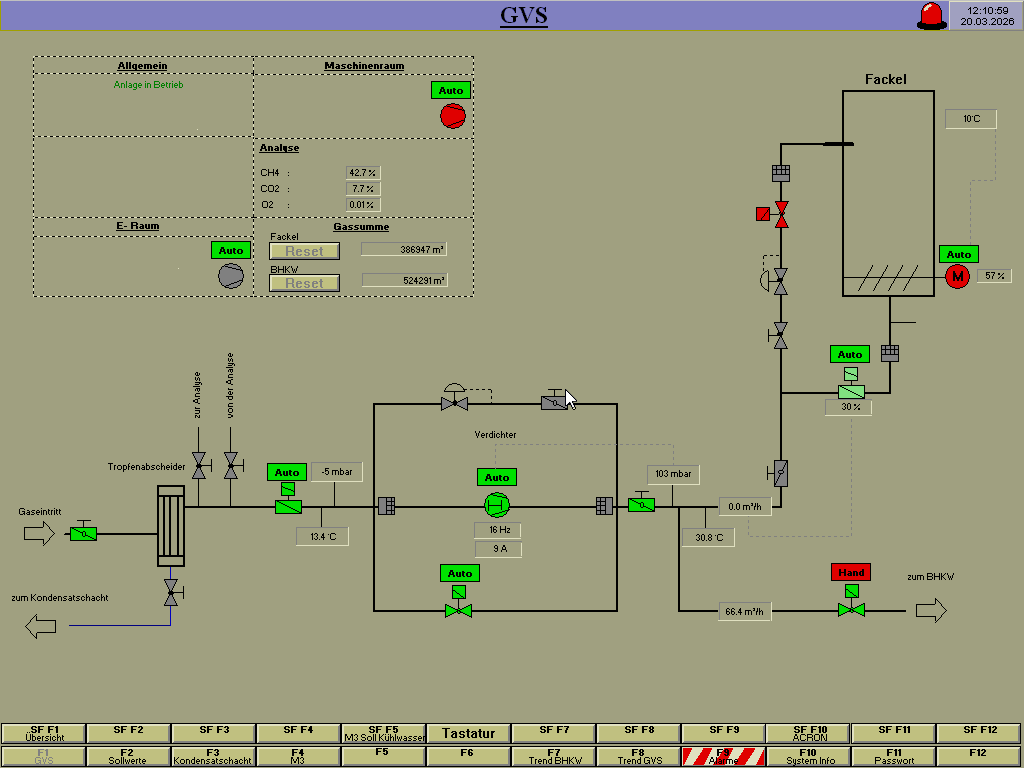Click the O2 0.01 % value

pyautogui.click(x=363, y=204)
